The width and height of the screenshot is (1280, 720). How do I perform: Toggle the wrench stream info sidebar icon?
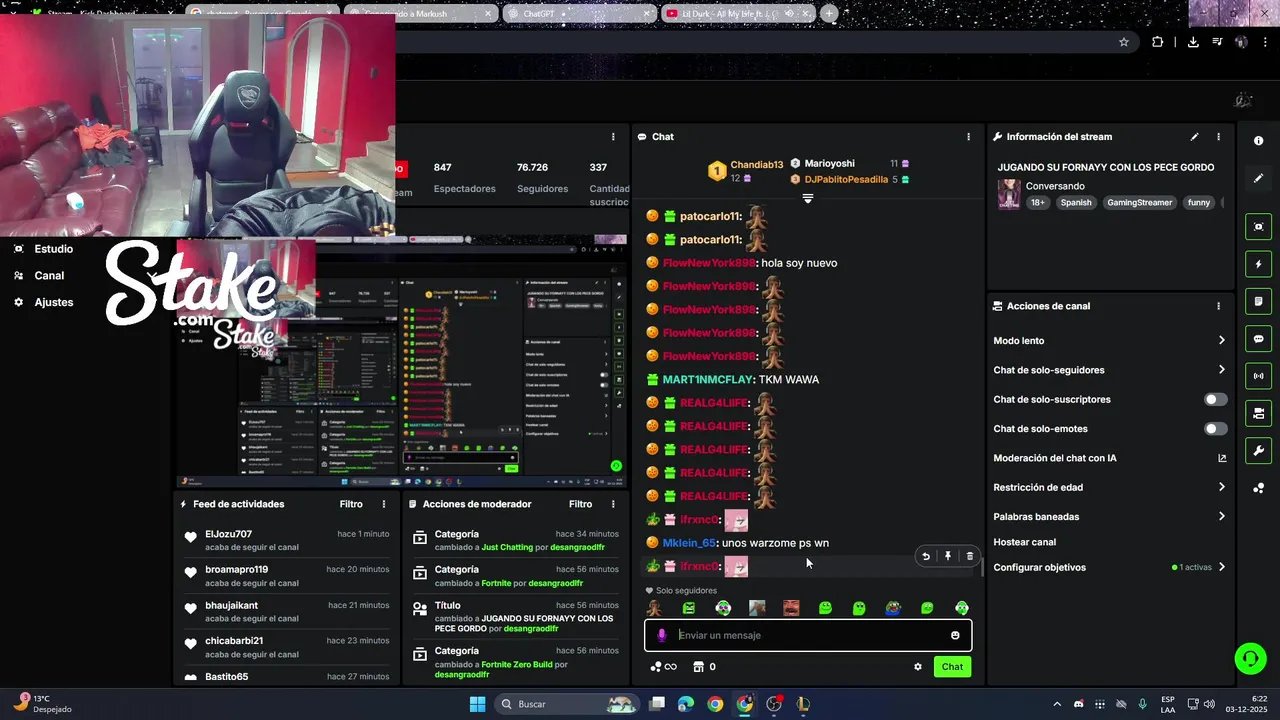[x=1258, y=451]
